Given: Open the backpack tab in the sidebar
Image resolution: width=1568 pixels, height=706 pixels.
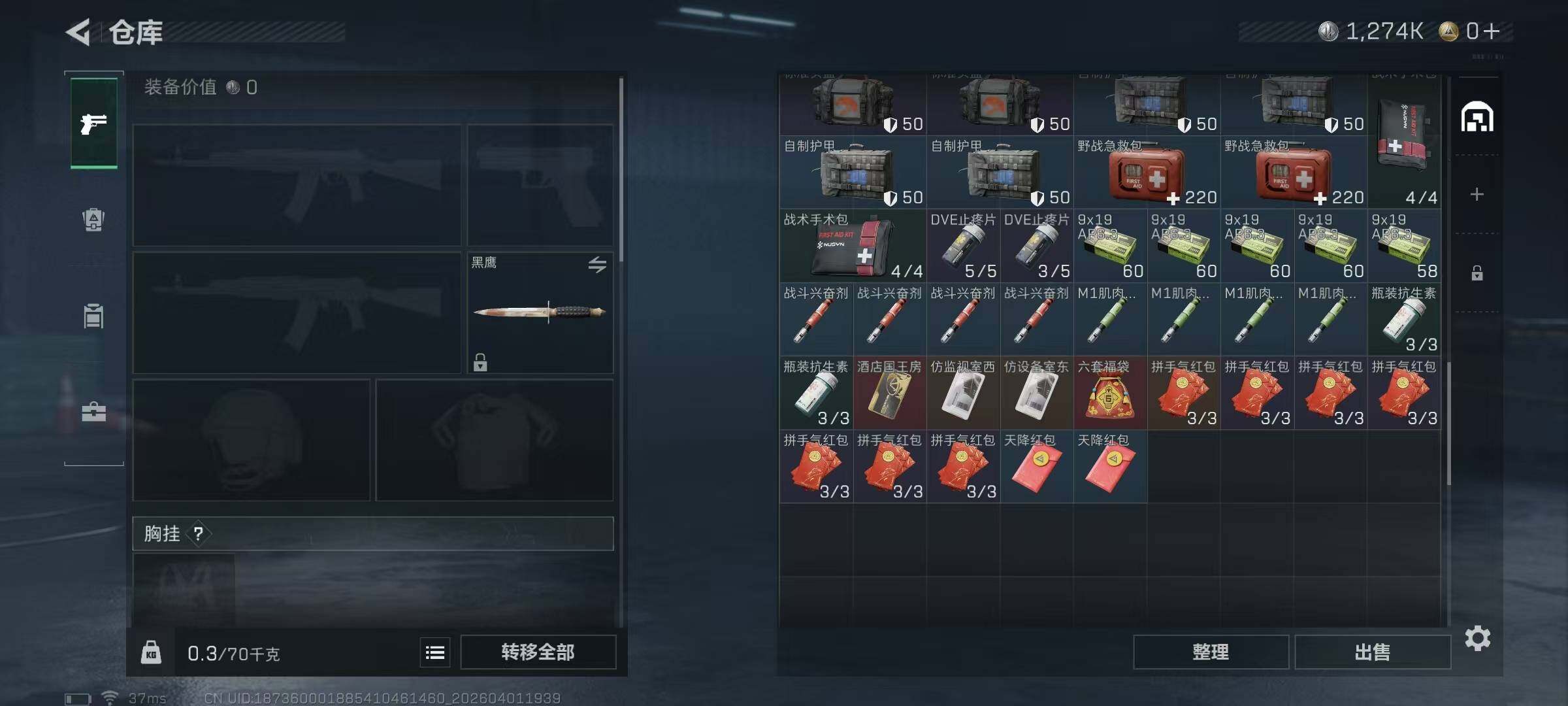Looking at the screenshot, I should tap(93, 220).
